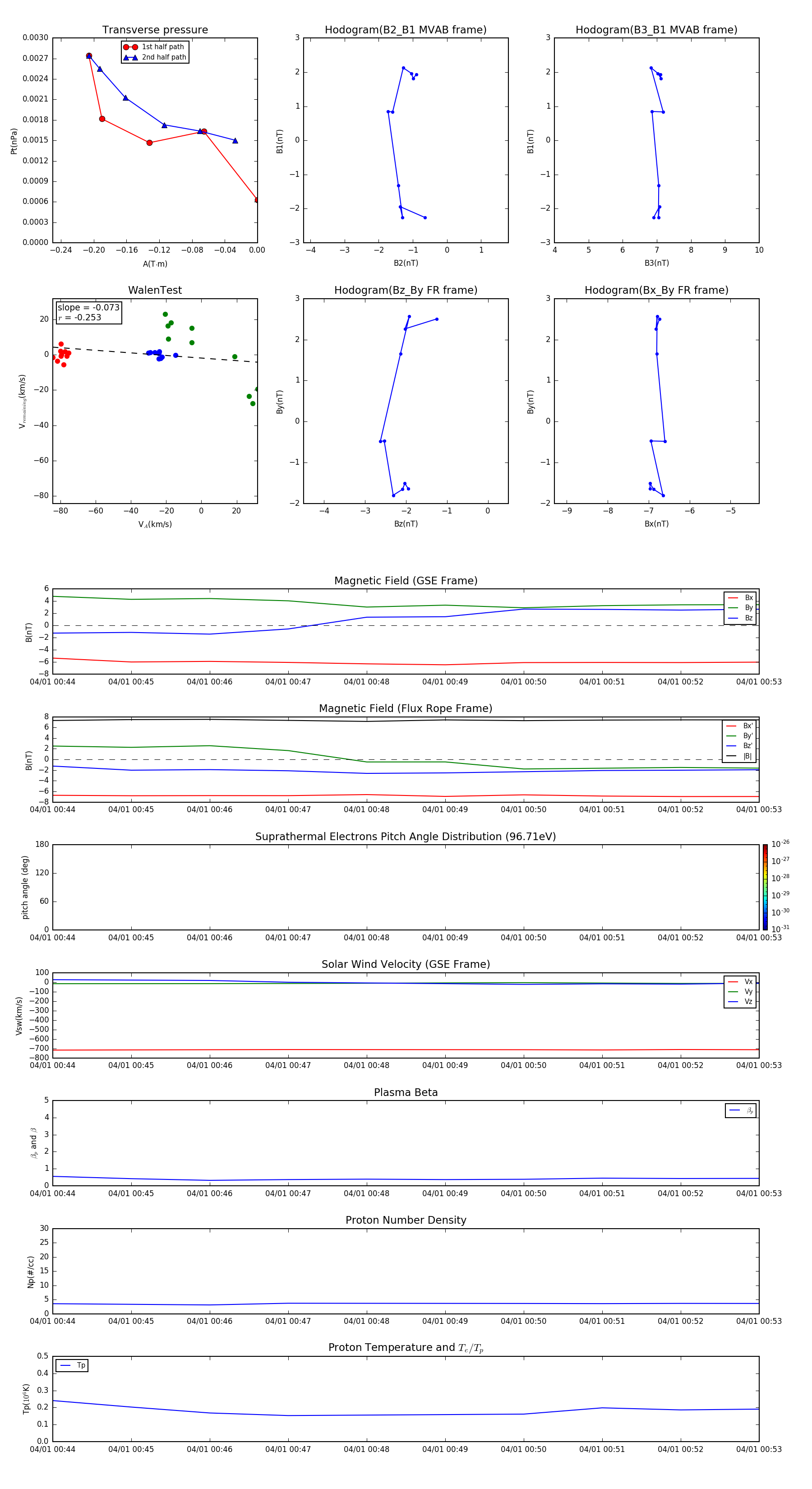Click the "slope = -0.073" annotation
This screenshot has height=1489, width=812.
click(88, 308)
